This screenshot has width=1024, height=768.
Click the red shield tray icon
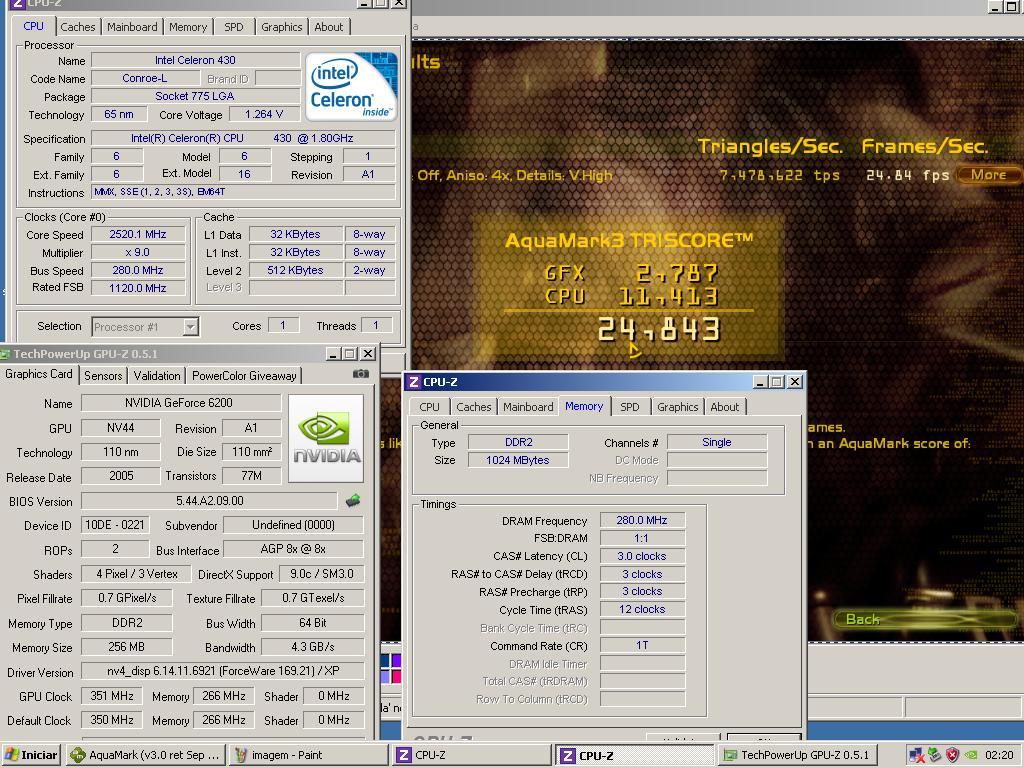click(952, 755)
